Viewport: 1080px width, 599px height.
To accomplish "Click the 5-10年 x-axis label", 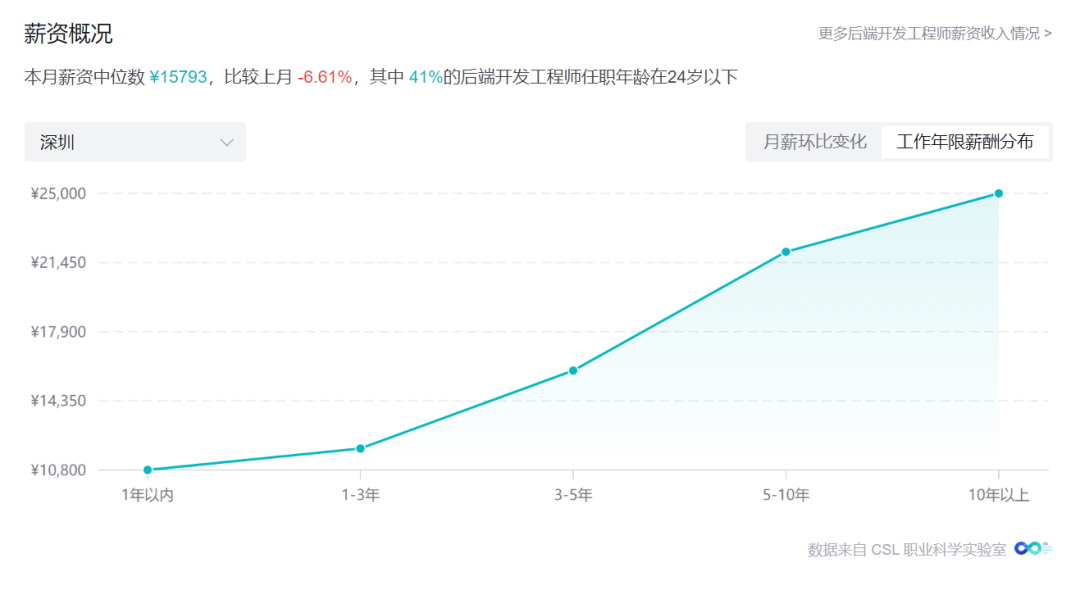I will point(786,495).
